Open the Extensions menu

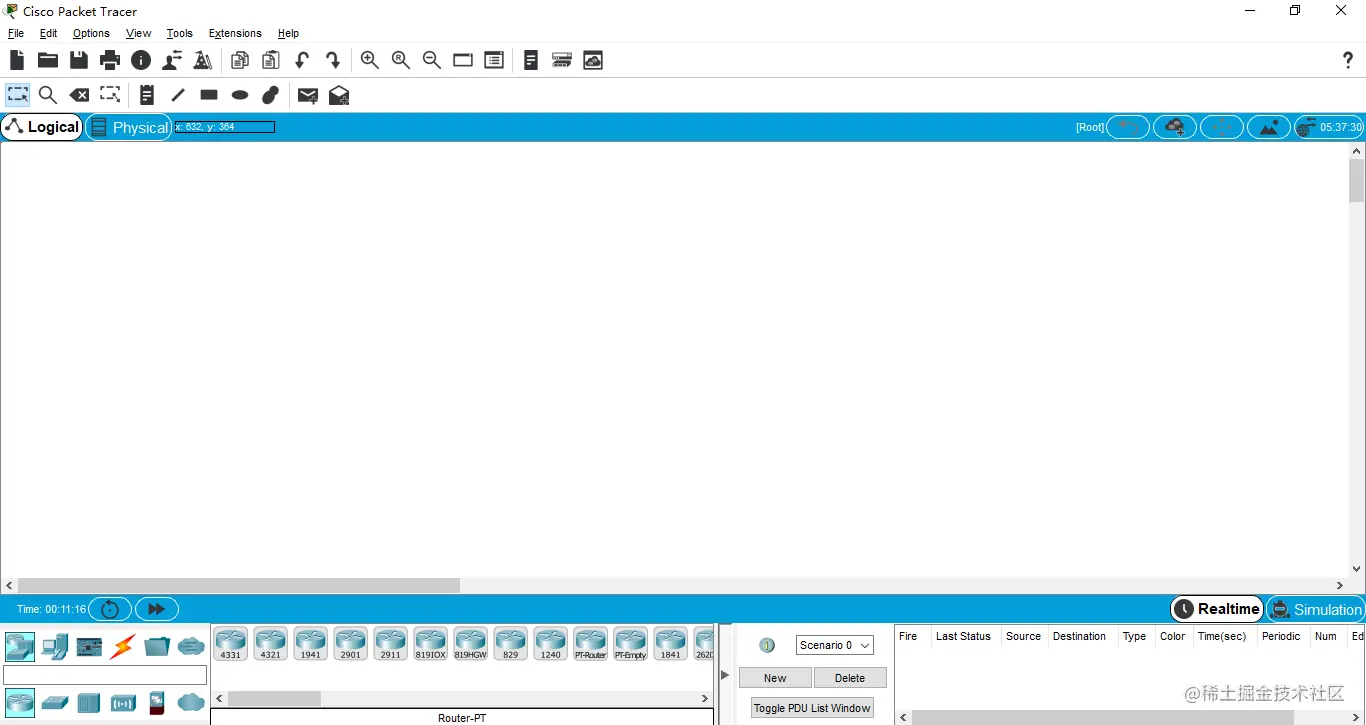coord(235,33)
